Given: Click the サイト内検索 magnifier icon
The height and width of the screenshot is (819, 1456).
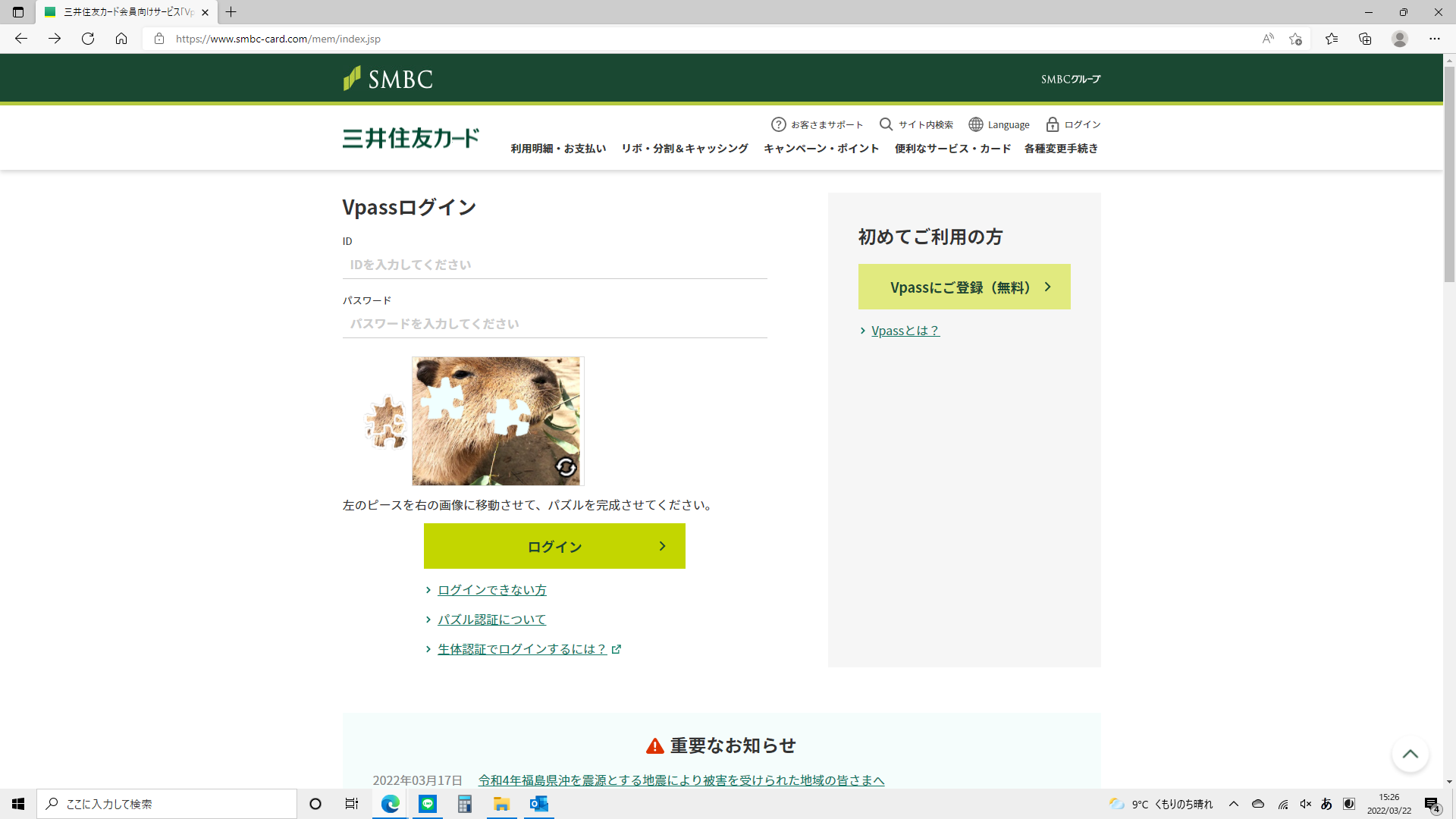Looking at the screenshot, I should click(886, 124).
